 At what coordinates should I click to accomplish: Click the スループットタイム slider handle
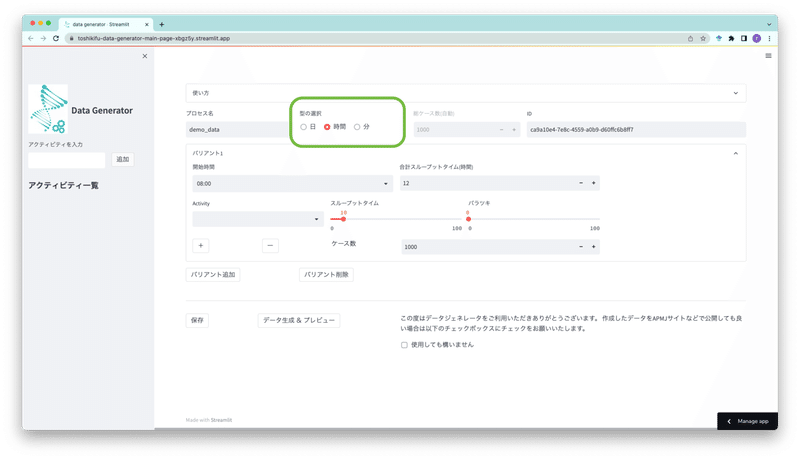[x=343, y=219]
